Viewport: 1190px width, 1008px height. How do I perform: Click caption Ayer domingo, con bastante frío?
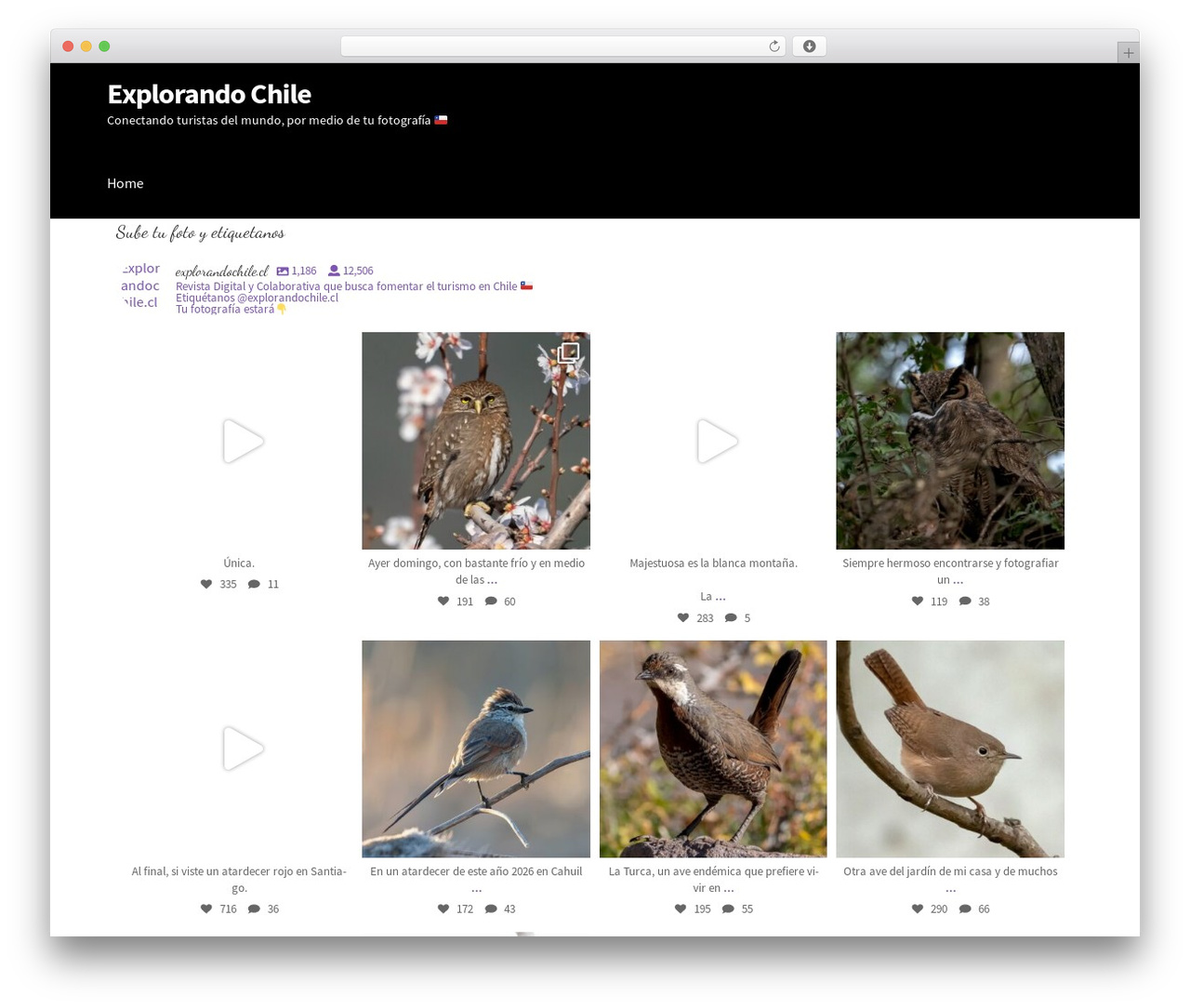[476, 571]
